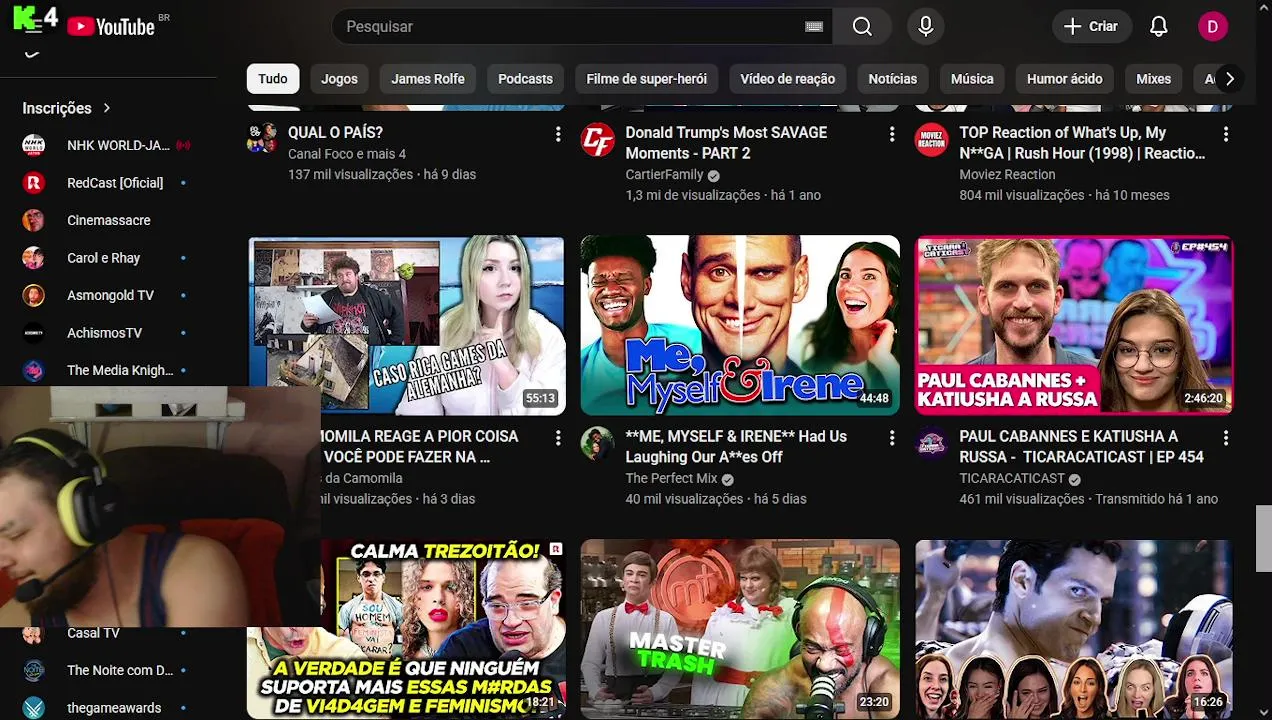Click the page vertical scrollbar thumb
Screen dimensions: 1272x720
pyautogui.click(x=1264, y=538)
